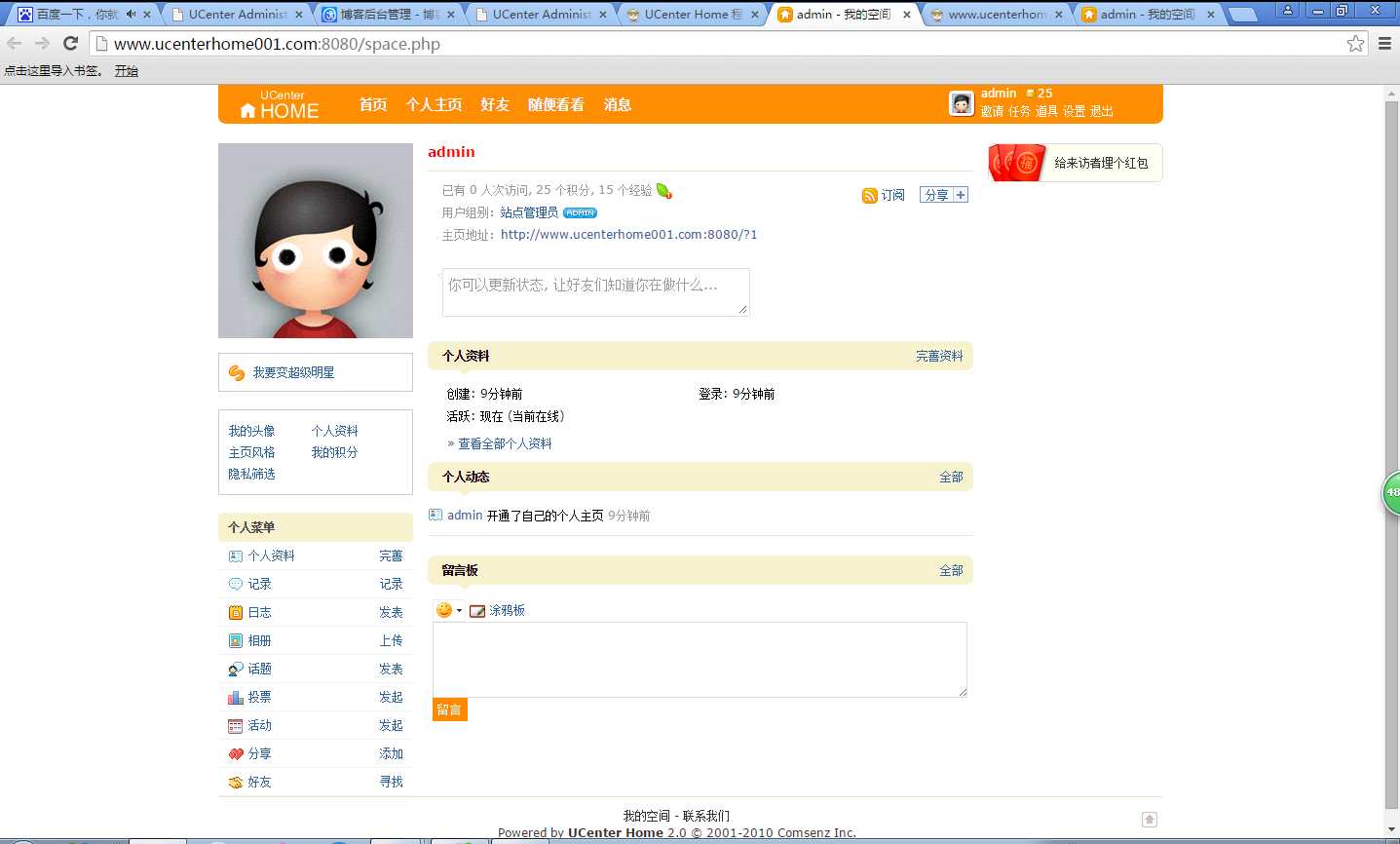Switch to the 博客后台管理 browser tab
This screenshot has height=844, width=1400.
pyautogui.click(x=390, y=15)
